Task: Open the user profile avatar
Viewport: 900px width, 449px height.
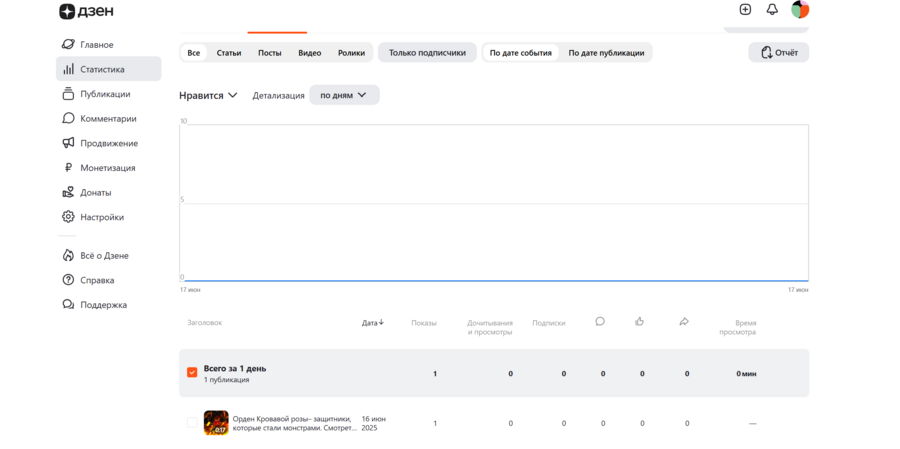Action: point(800,9)
